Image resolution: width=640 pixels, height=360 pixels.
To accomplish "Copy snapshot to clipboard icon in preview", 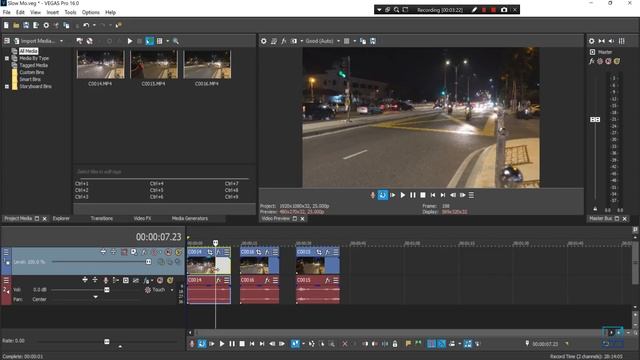I will pos(363,41).
